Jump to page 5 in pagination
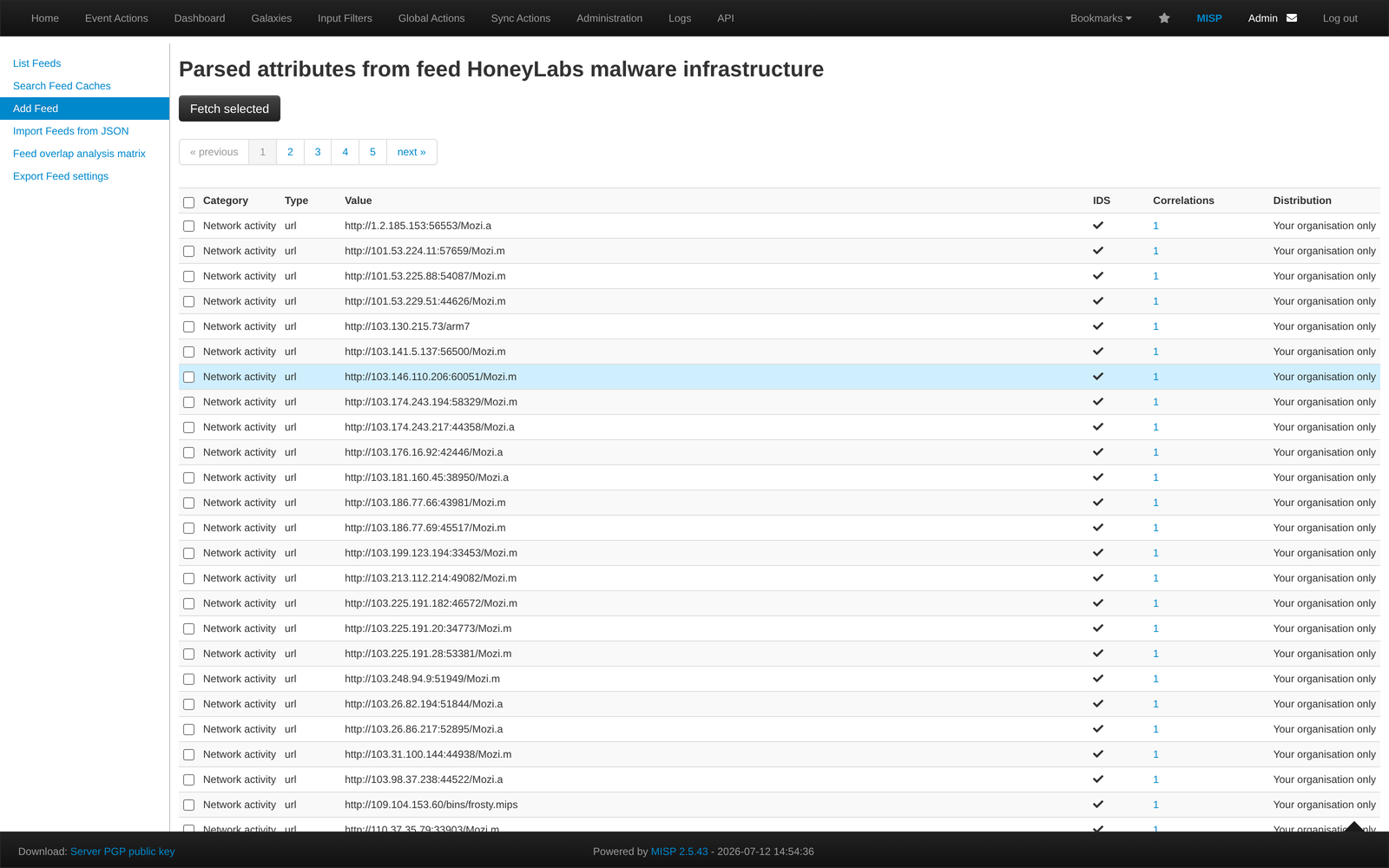Viewport: 1389px width, 868px height. [x=372, y=152]
